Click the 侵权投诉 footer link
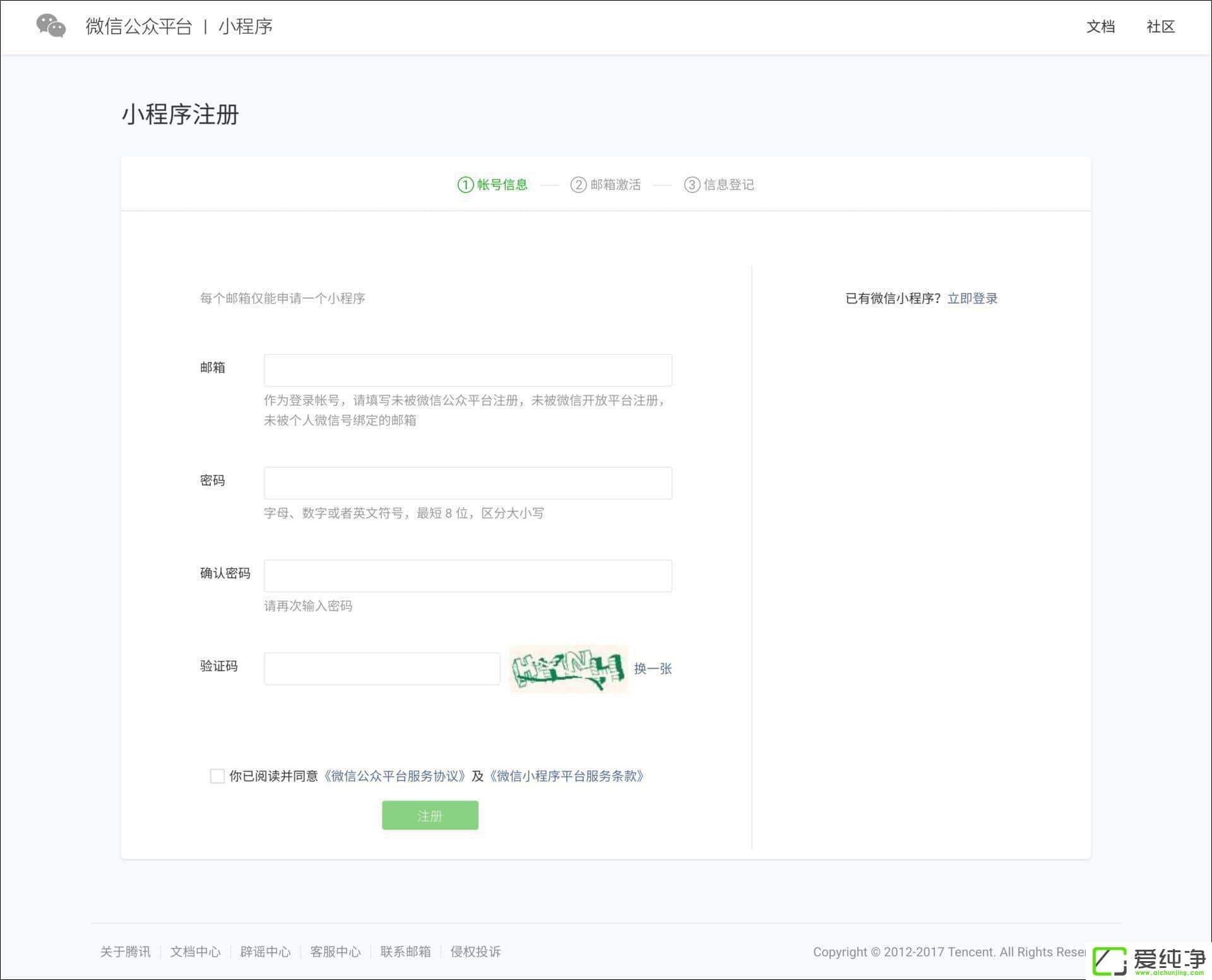 tap(475, 952)
